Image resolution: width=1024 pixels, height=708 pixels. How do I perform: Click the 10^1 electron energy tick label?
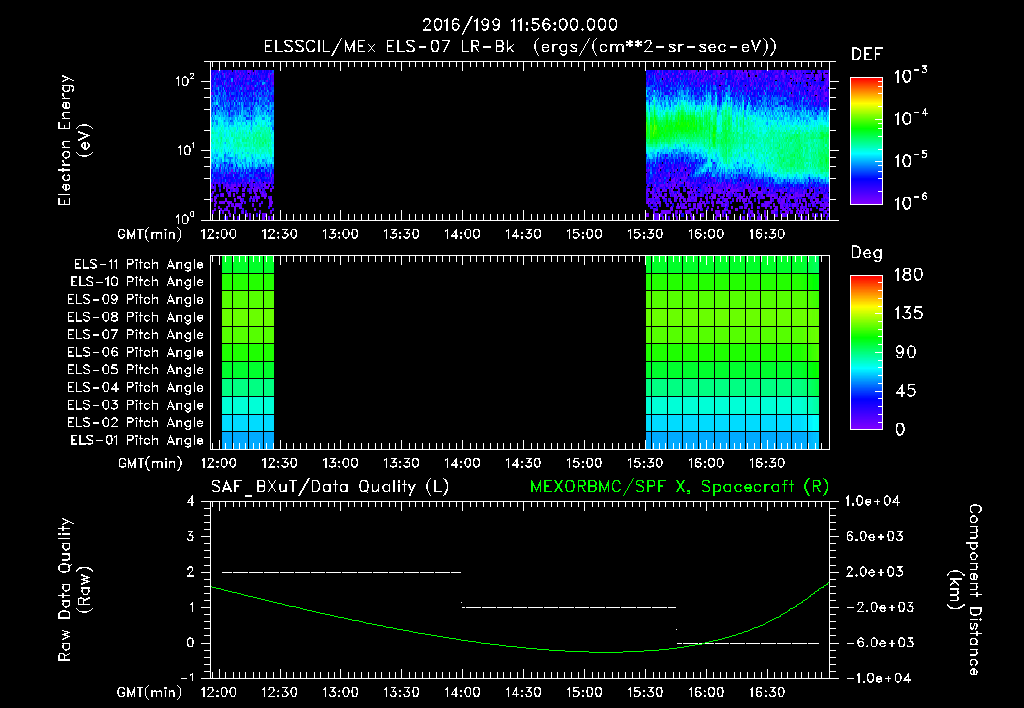(186, 150)
